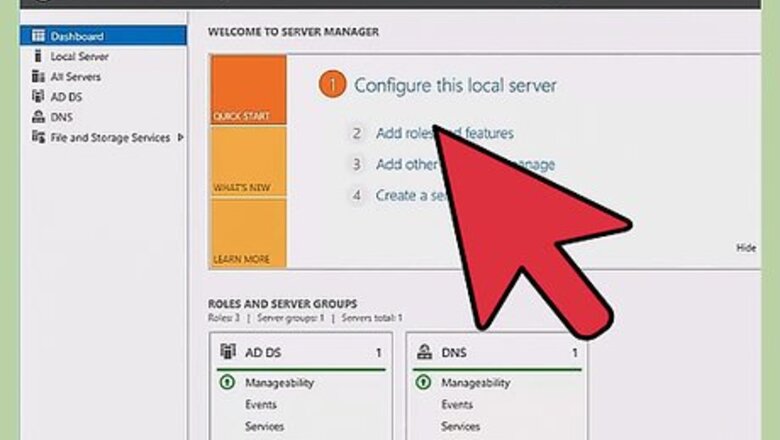780x440 pixels.
Task: Click the Dashboard grid icon in sidebar
Action: (x=38, y=36)
